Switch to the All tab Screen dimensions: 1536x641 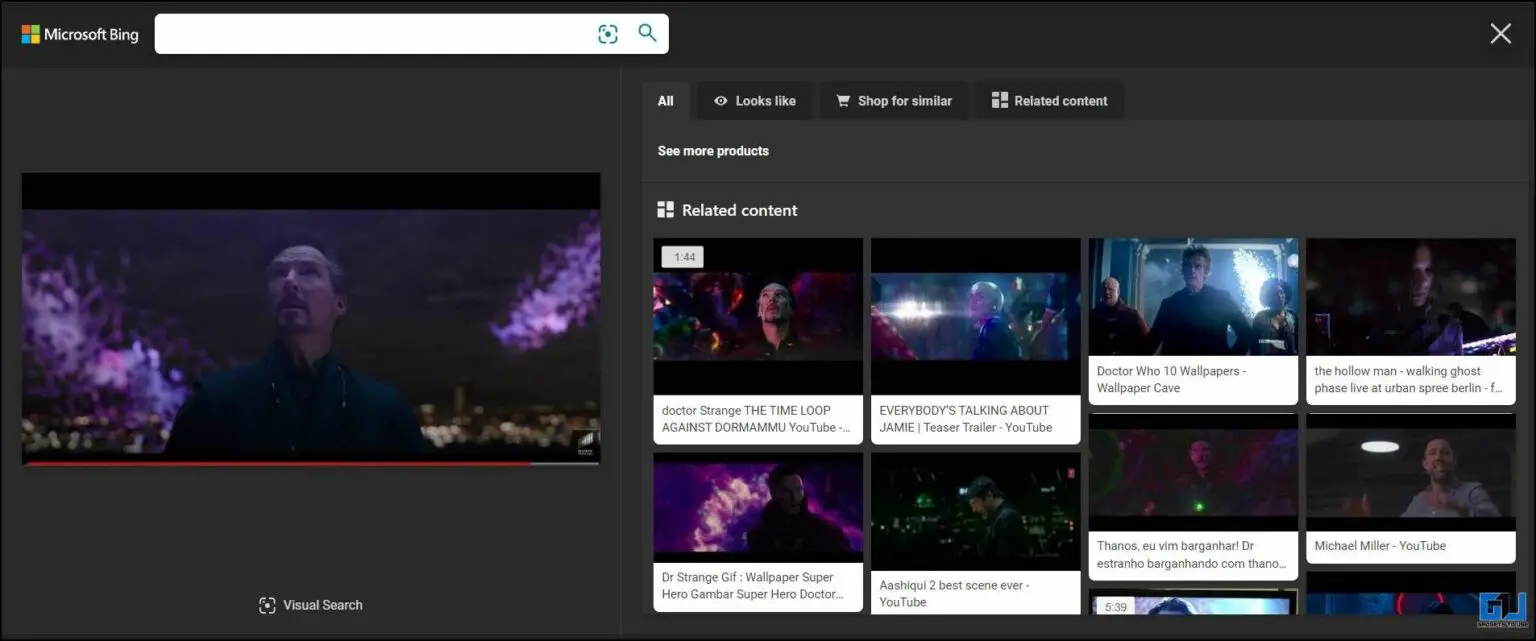point(665,100)
